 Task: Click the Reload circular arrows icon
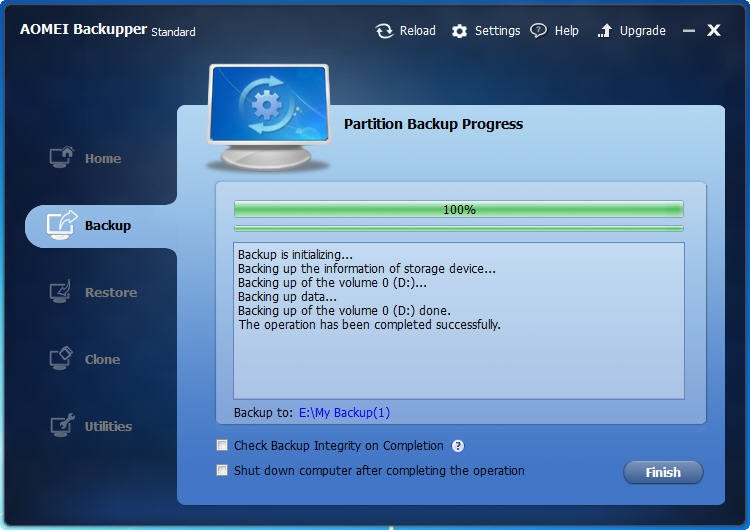[x=384, y=31]
